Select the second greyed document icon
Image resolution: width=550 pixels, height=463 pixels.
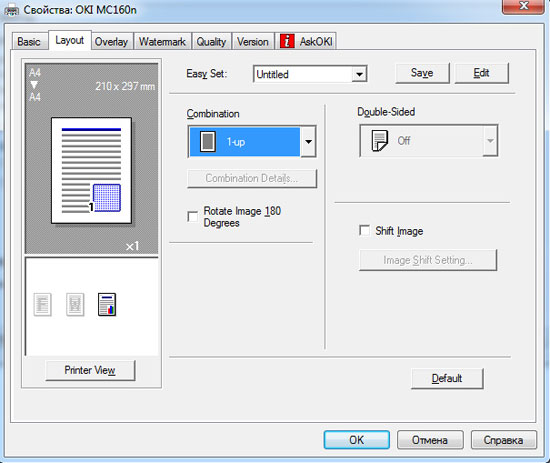coord(75,304)
